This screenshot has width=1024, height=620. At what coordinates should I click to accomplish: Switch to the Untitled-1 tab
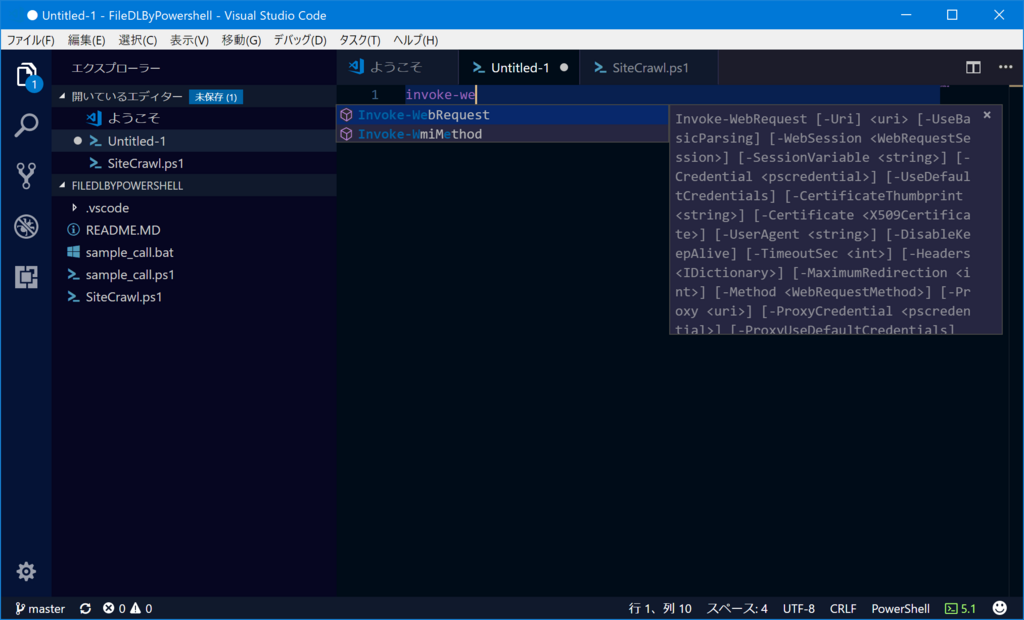(x=519, y=67)
